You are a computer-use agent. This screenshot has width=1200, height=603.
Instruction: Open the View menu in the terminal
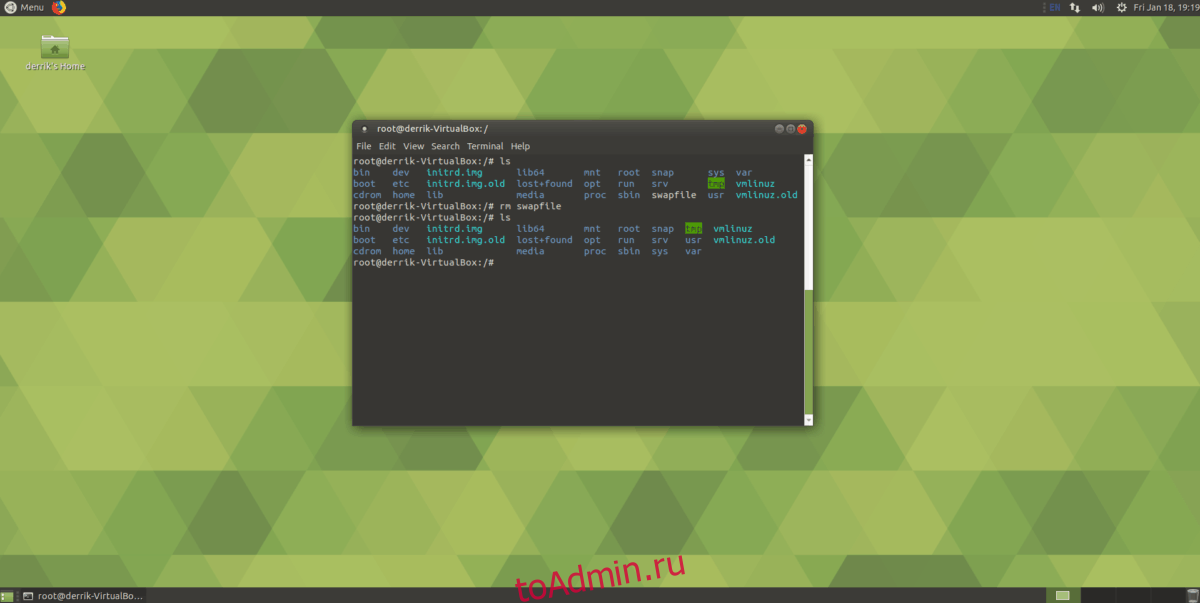click(414, 146)
